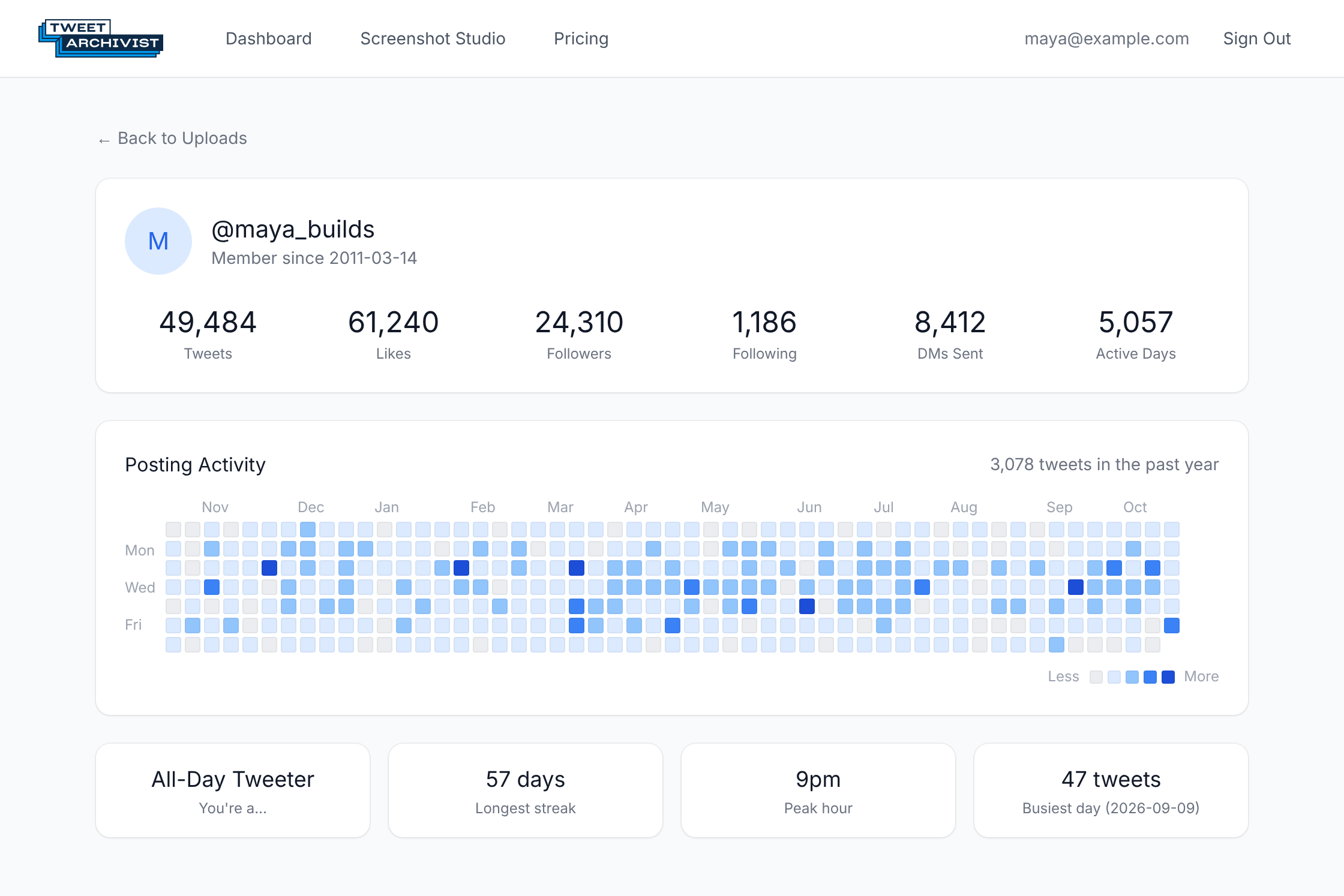Click the 3,078 tweets in past year text
The width and height of the screenshot is (1344, 896).
(1104, 465)
